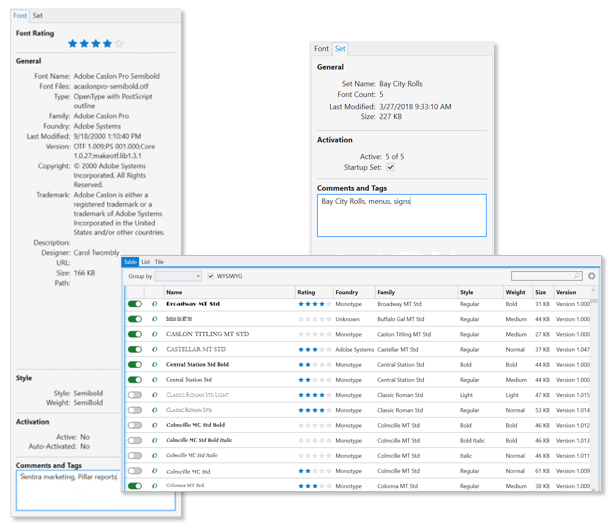This screenshot has width=614, height=531.
Task: Sort the table by Family column header
Action: [416, 292]
